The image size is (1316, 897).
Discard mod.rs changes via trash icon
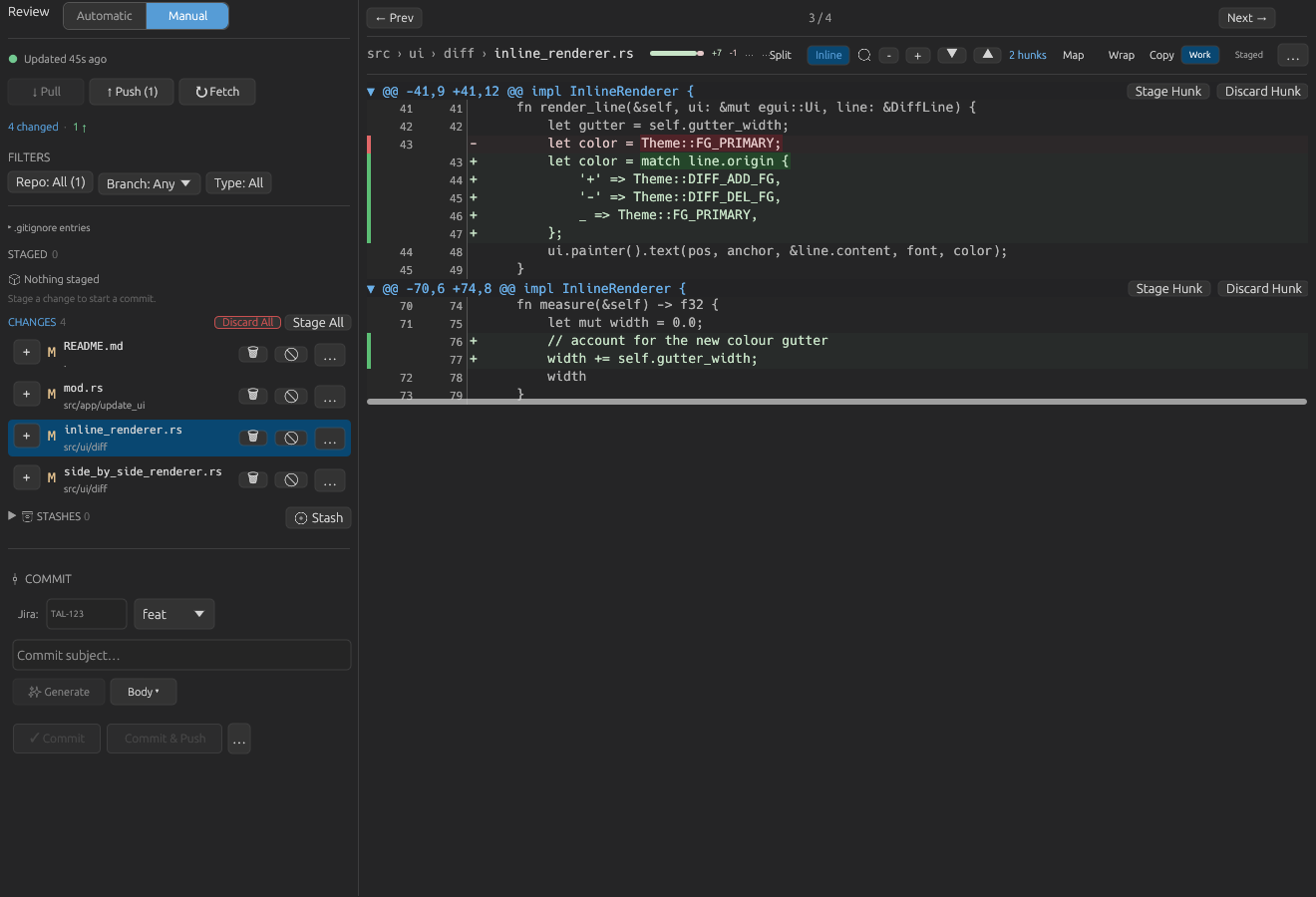click(253, 395)
